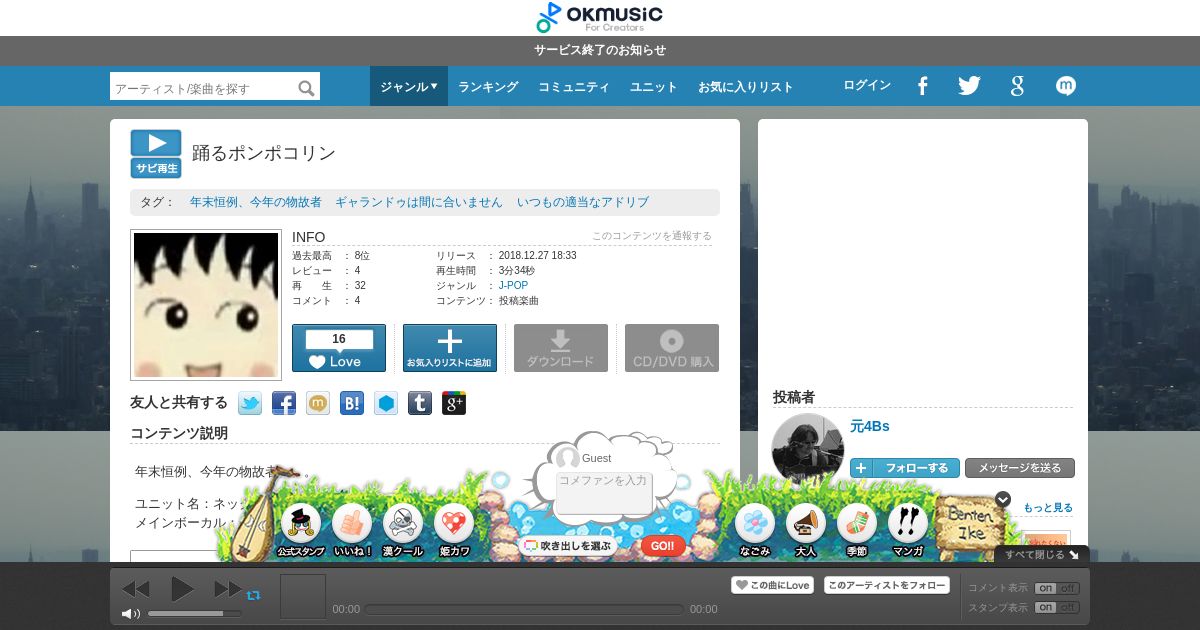This screenshot has width=1200, height=630.
Task: Click the fast-forward button in player
Action: pos(228,589)
